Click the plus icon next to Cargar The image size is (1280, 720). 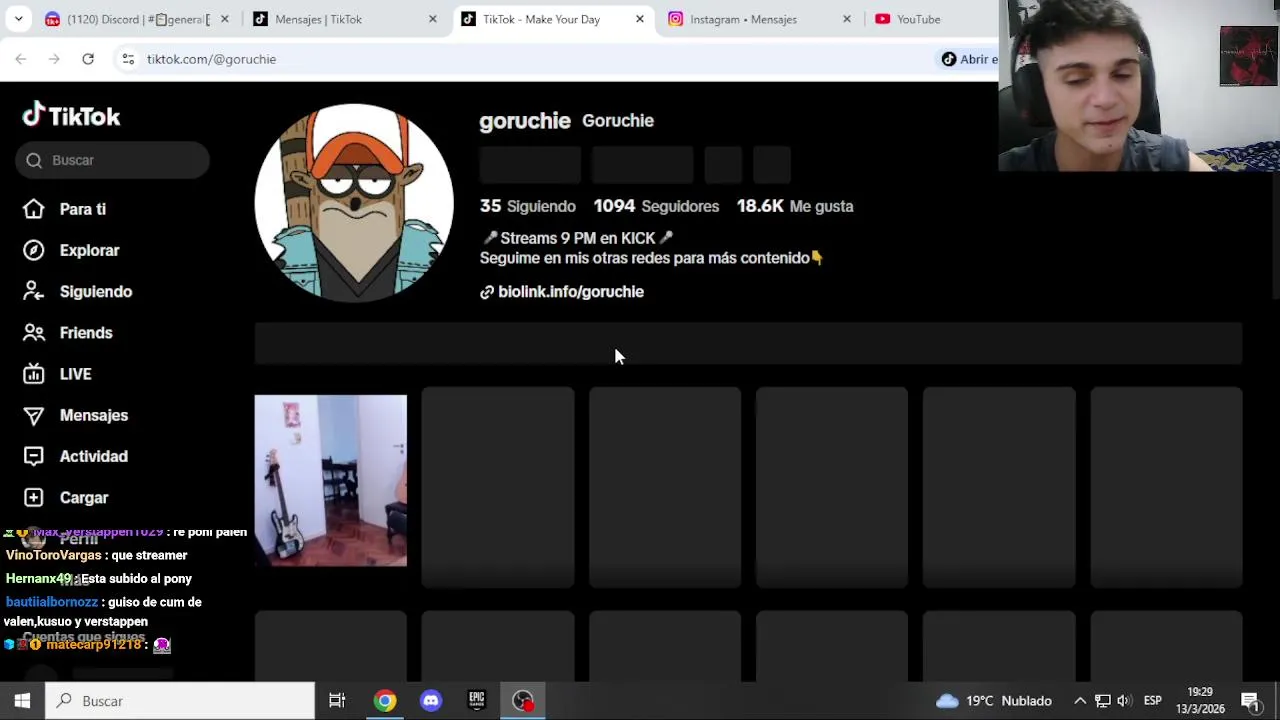tap(34, 497)
